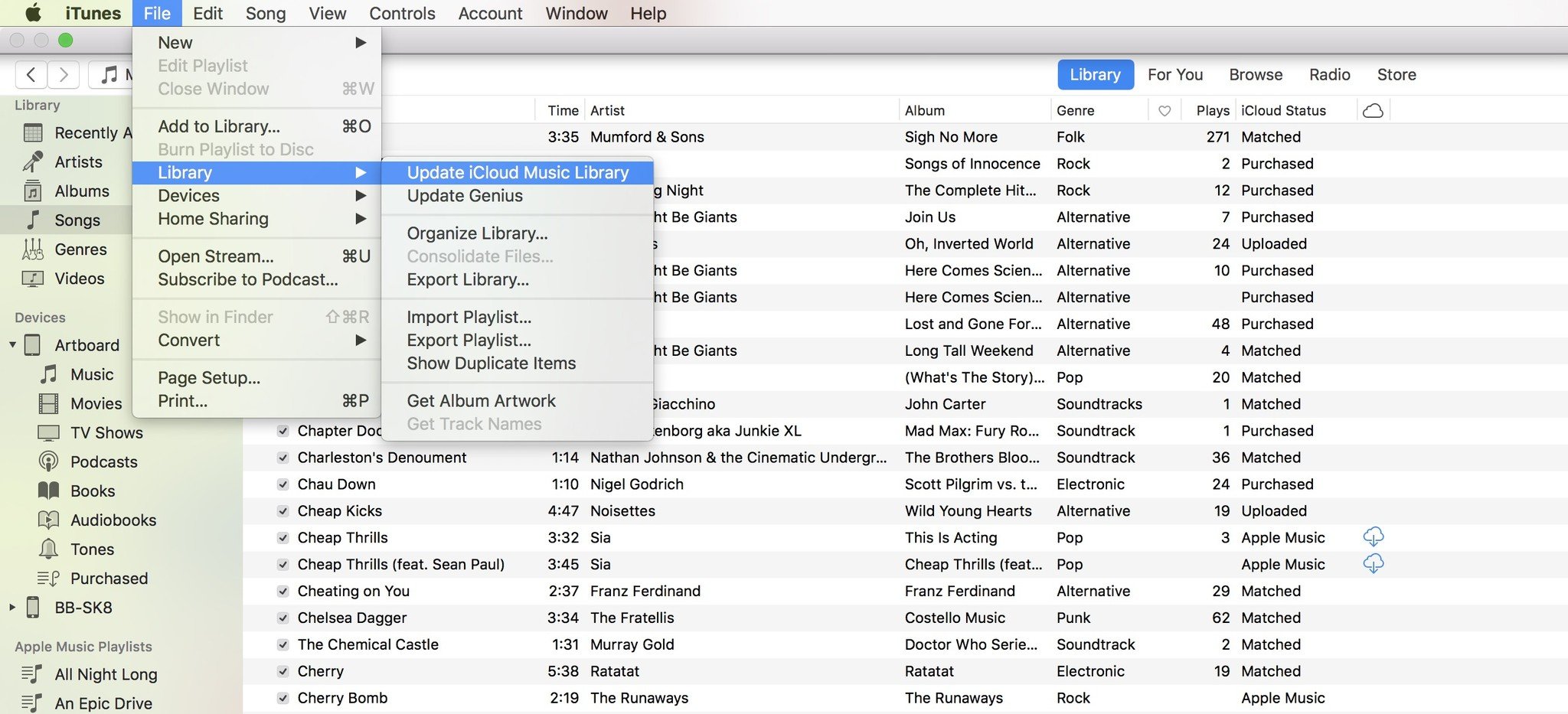
Task: Switch to the Store tab
Action: pyautogui.click(x=1396, y=74)
